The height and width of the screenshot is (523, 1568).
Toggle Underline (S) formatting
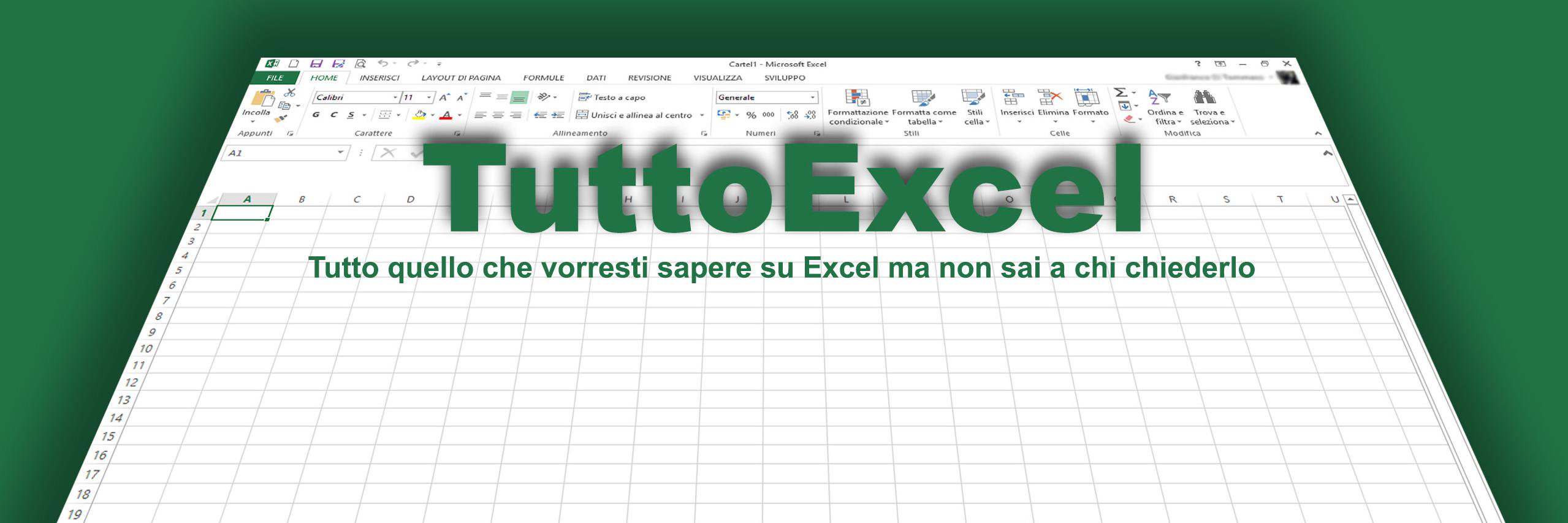click(x=351, y=115)
